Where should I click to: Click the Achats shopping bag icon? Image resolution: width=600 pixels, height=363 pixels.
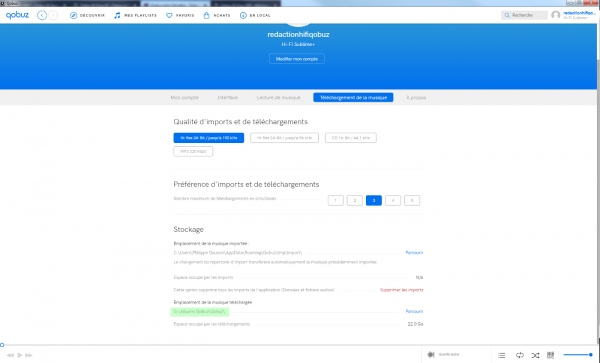pos(207,15)
